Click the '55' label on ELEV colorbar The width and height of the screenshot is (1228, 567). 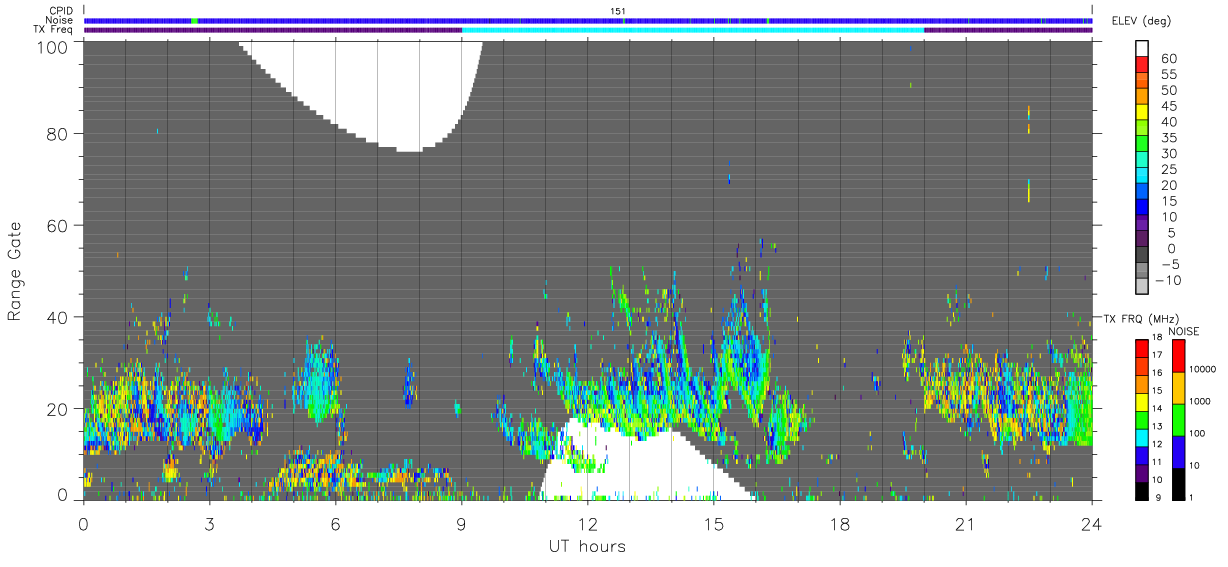coord(1167,74)
